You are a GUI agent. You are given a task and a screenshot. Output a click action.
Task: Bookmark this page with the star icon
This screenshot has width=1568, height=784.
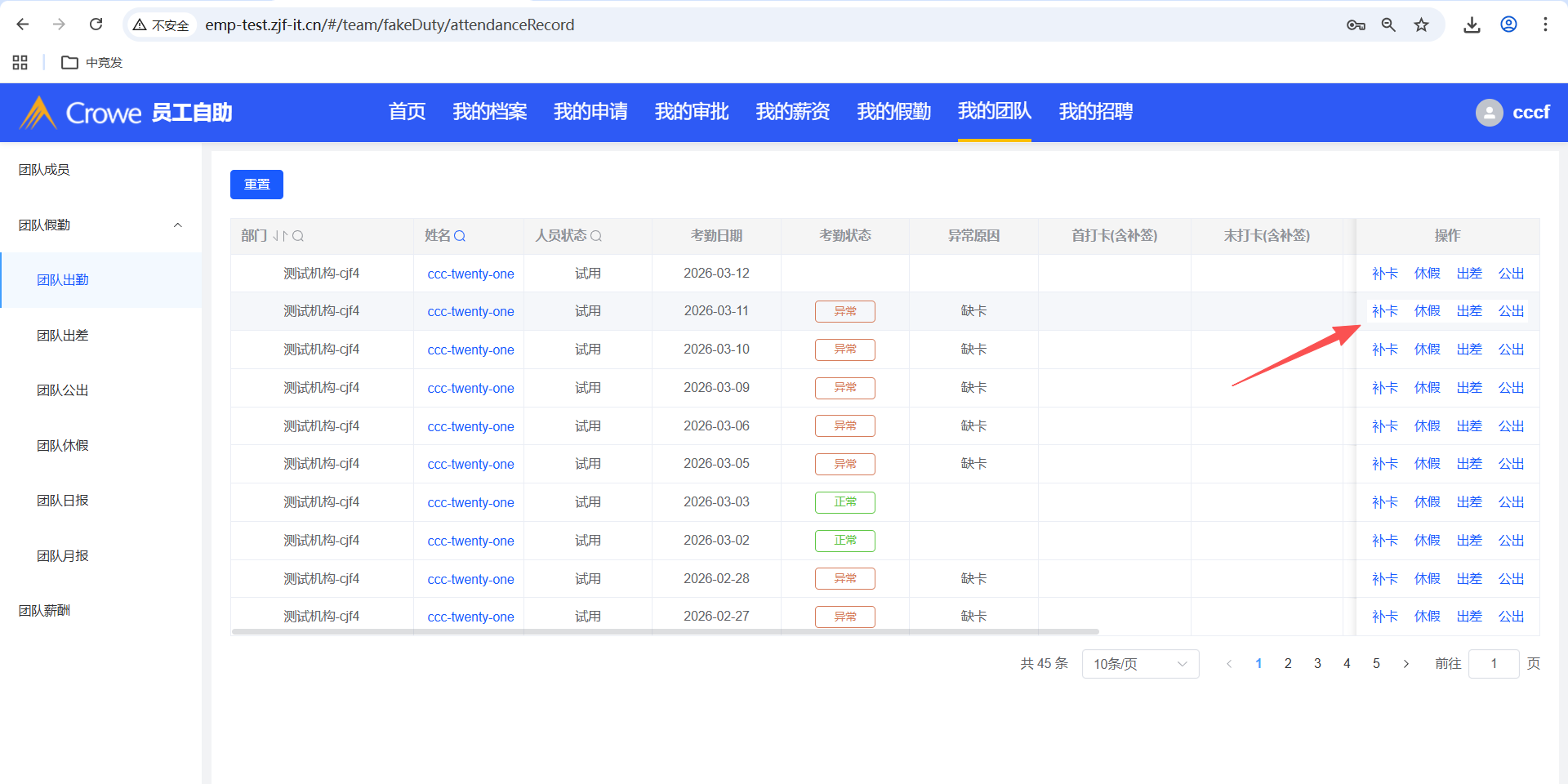pyautogui.click(x=1422, y=24)
